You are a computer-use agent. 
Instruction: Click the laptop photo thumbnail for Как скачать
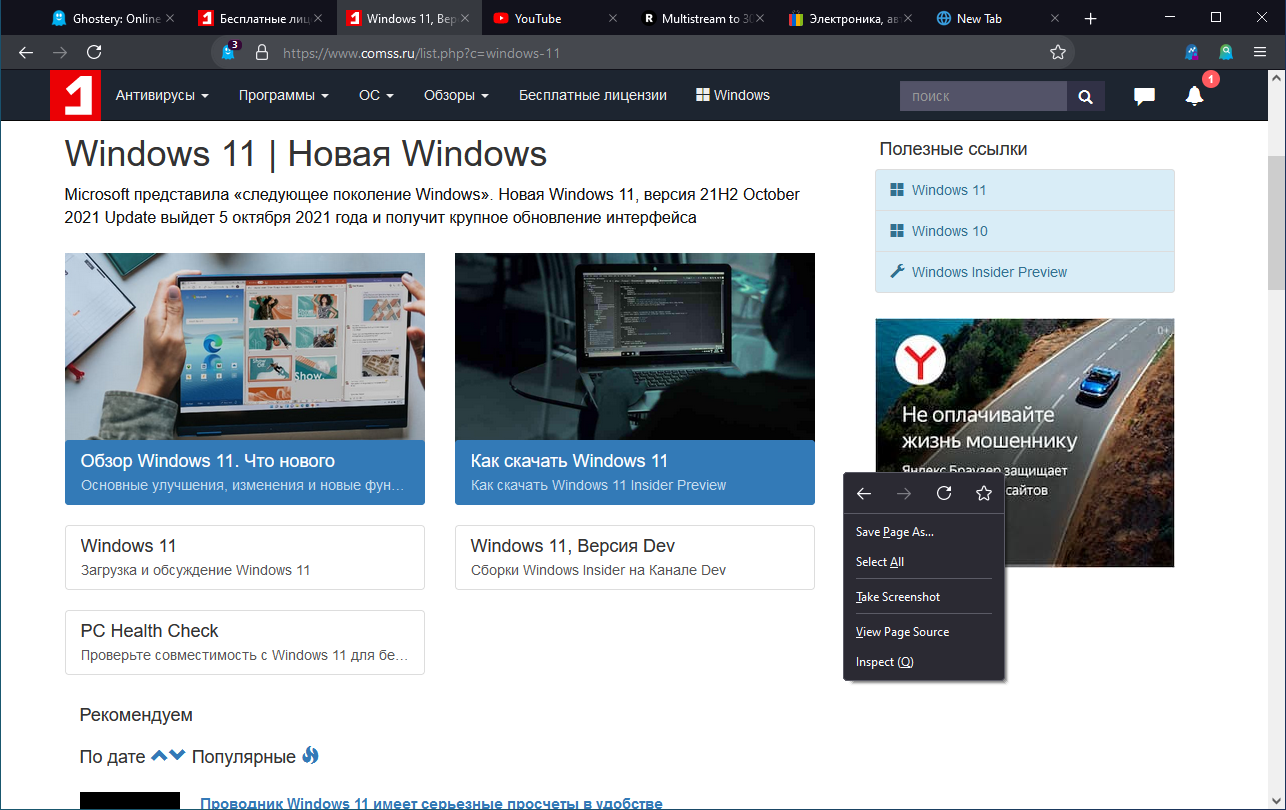[635, 346]
